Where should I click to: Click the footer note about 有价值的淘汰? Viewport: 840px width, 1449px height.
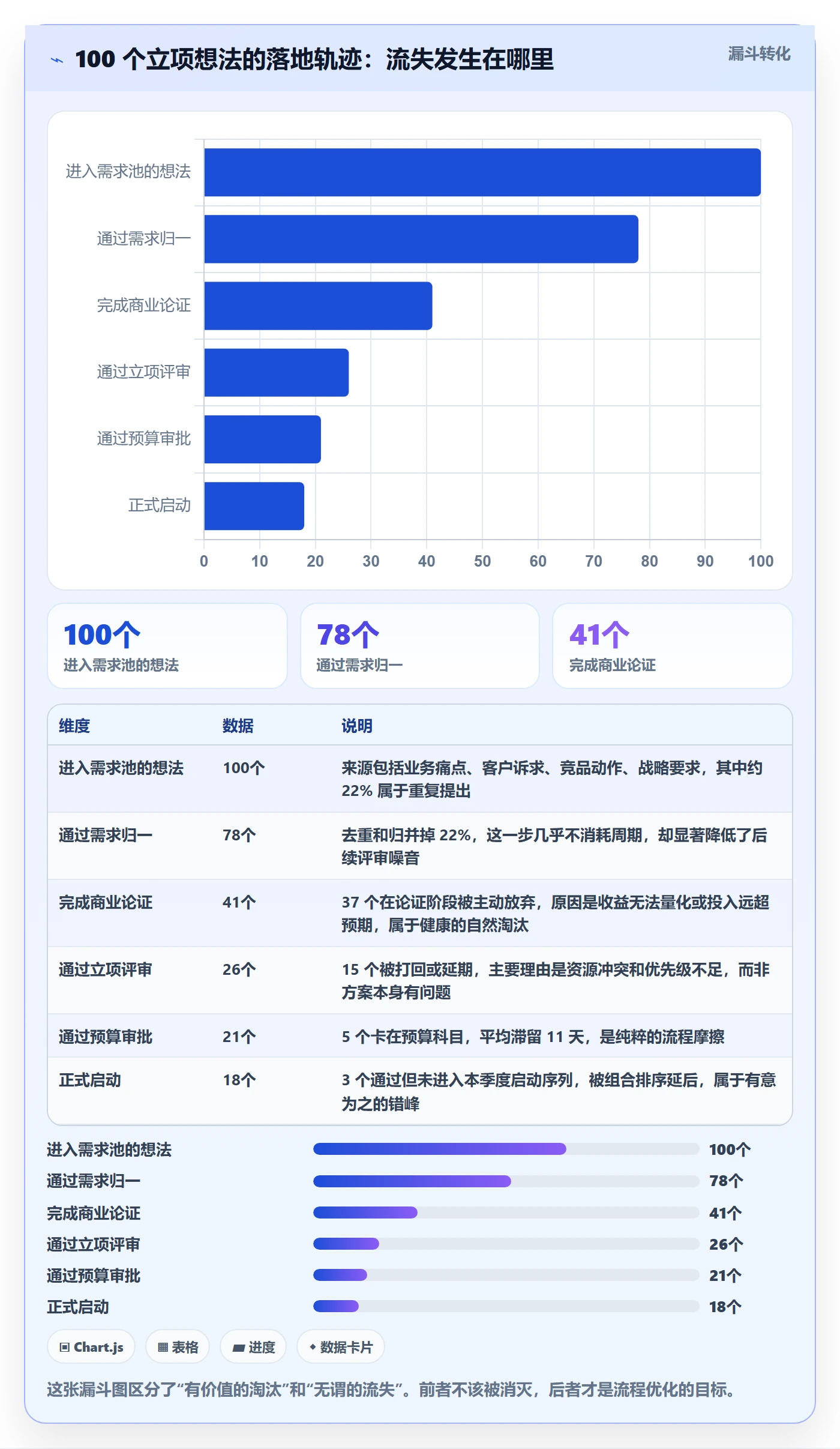(393, 1390)
